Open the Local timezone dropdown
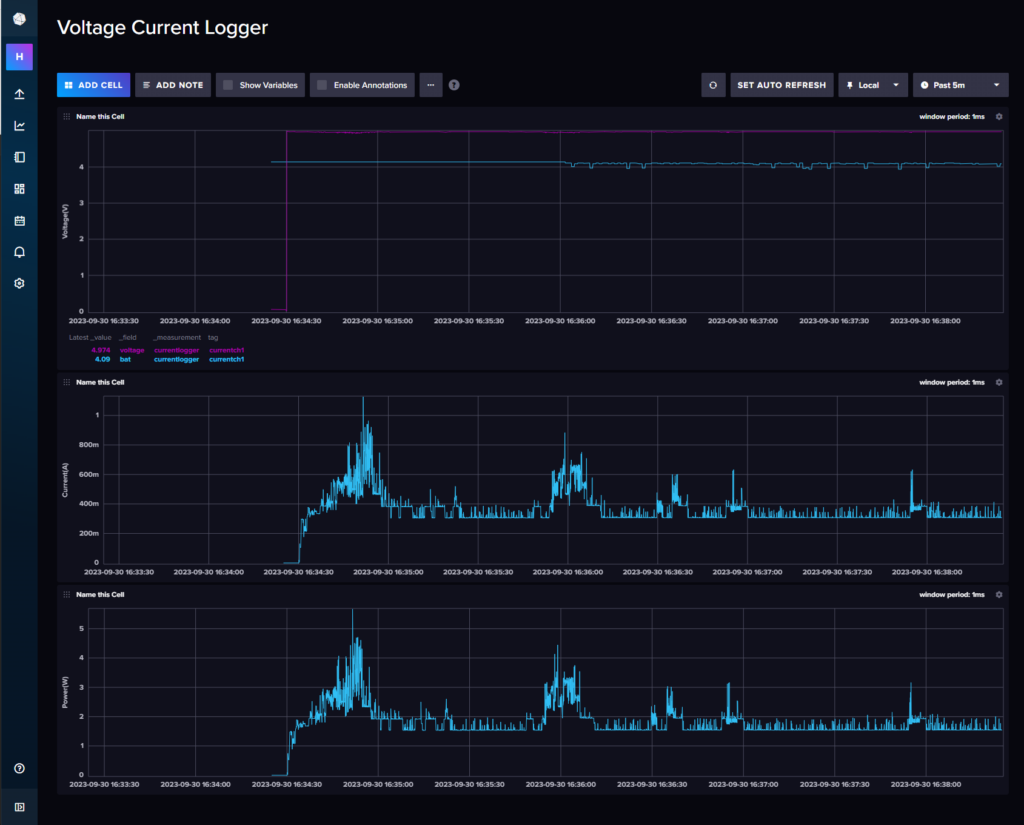Image resolution: width=1024 pixels, height=825 pixels. pyautogui.click(x=872, y=85)
